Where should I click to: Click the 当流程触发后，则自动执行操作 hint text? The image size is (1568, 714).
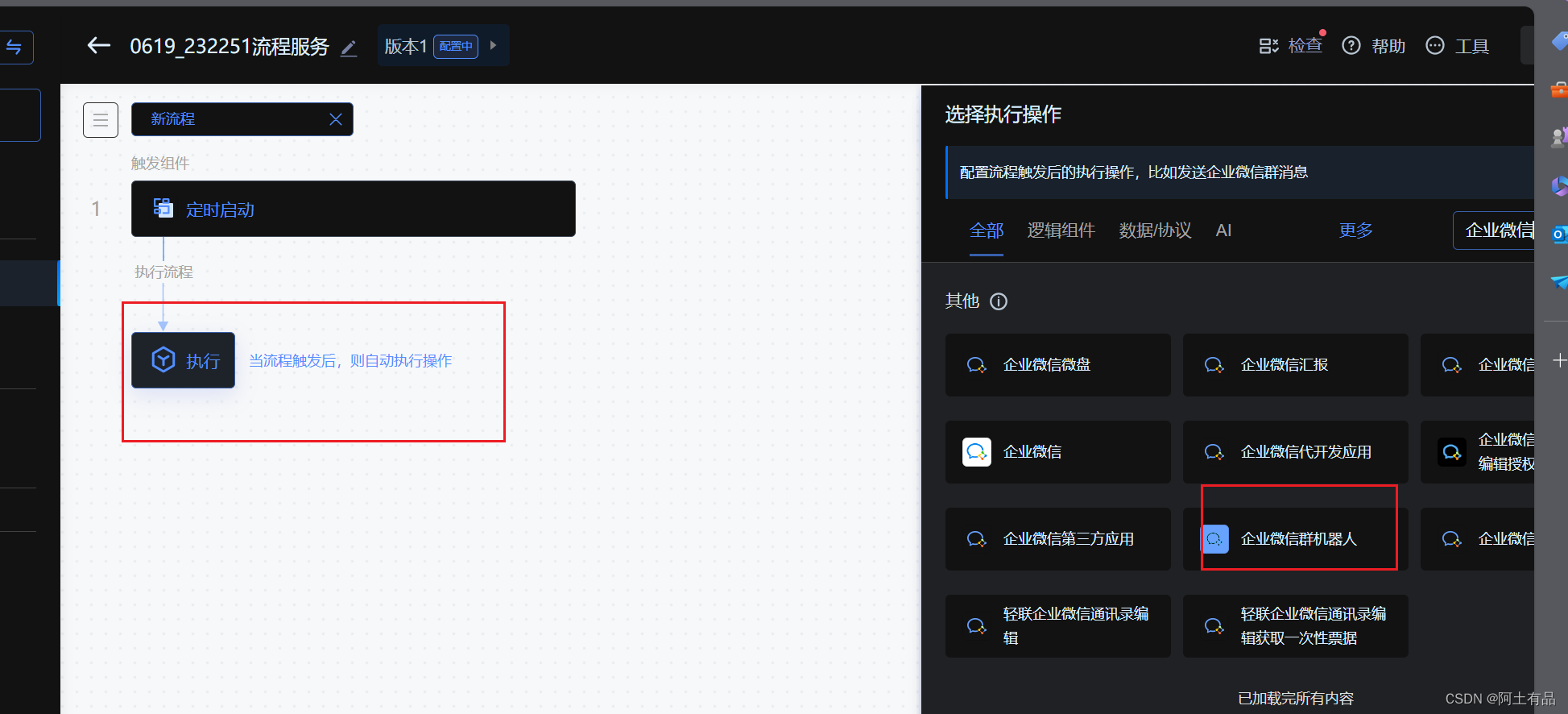(x=350, y=361)
